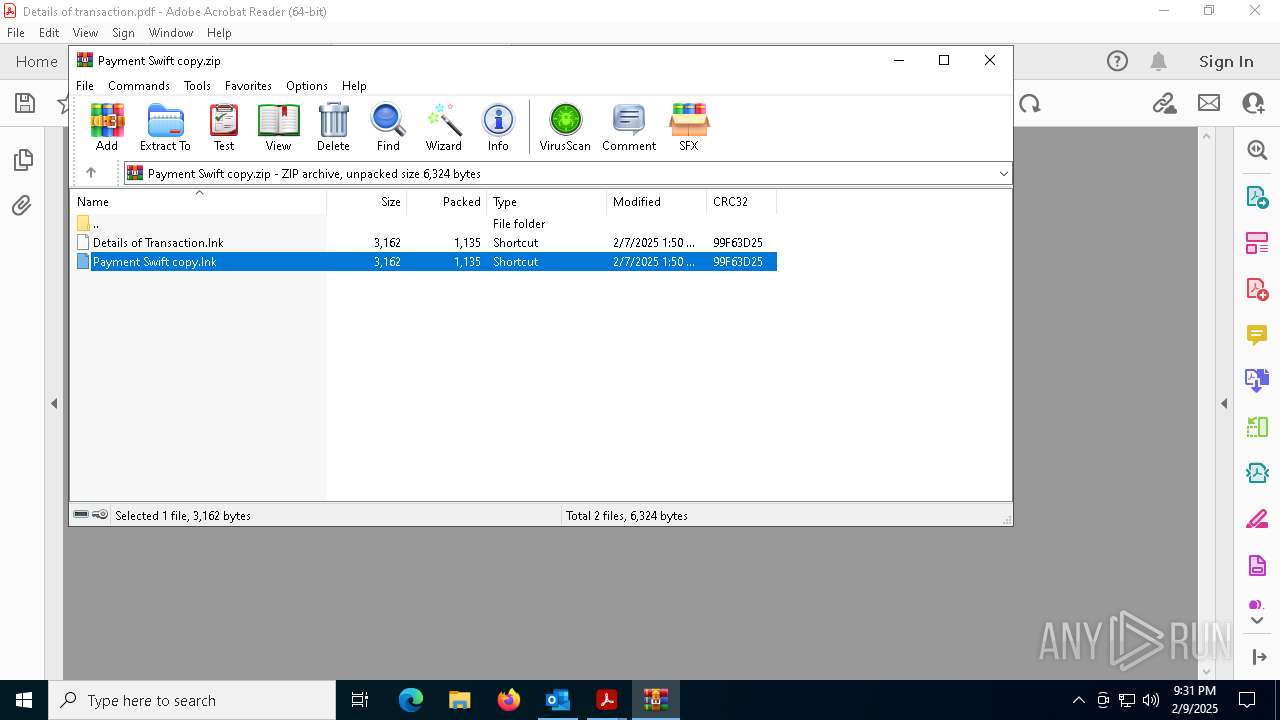Open Acrobat notifications bell
The image size is (1280, 720).
click(1158, 61)
